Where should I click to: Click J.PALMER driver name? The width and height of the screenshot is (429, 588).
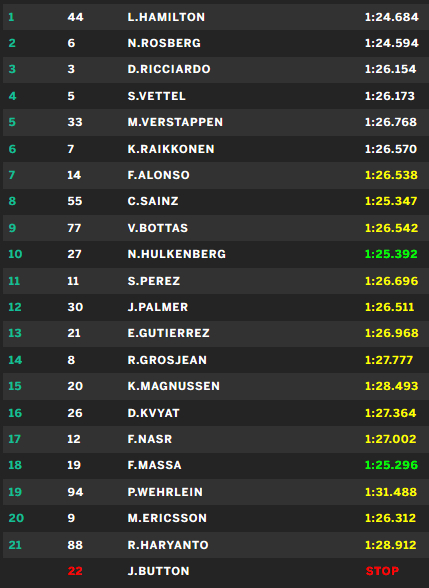158,307
